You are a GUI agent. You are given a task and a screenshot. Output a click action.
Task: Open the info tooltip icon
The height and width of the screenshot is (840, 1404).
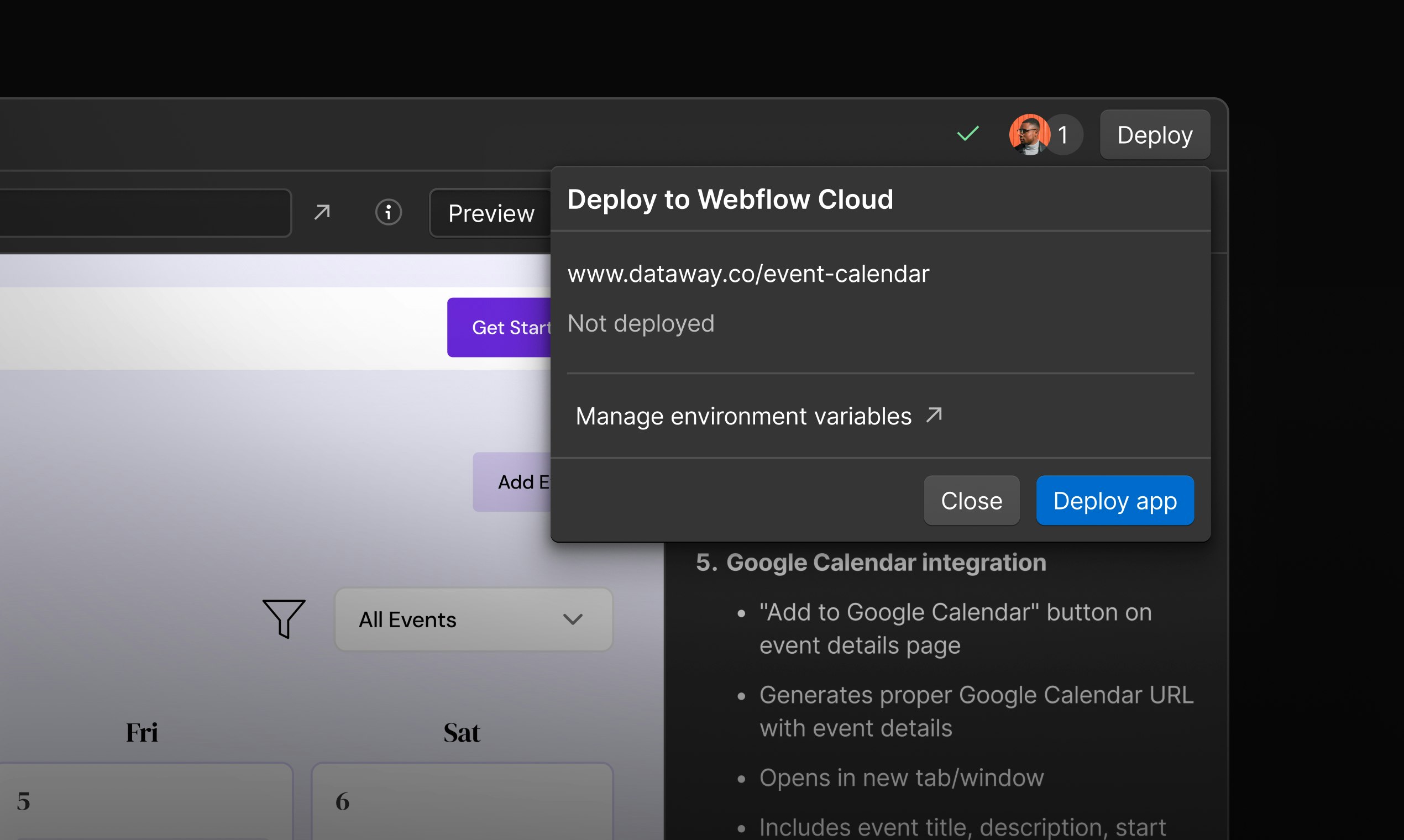pyautogui.click(x=389, y=212)
